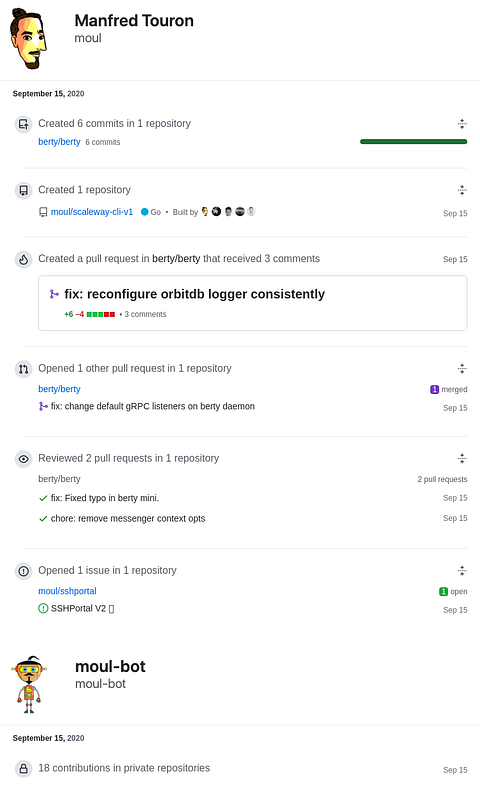
Task: Click the flame icon beside 'Created a pull request'
Action: 23,260
